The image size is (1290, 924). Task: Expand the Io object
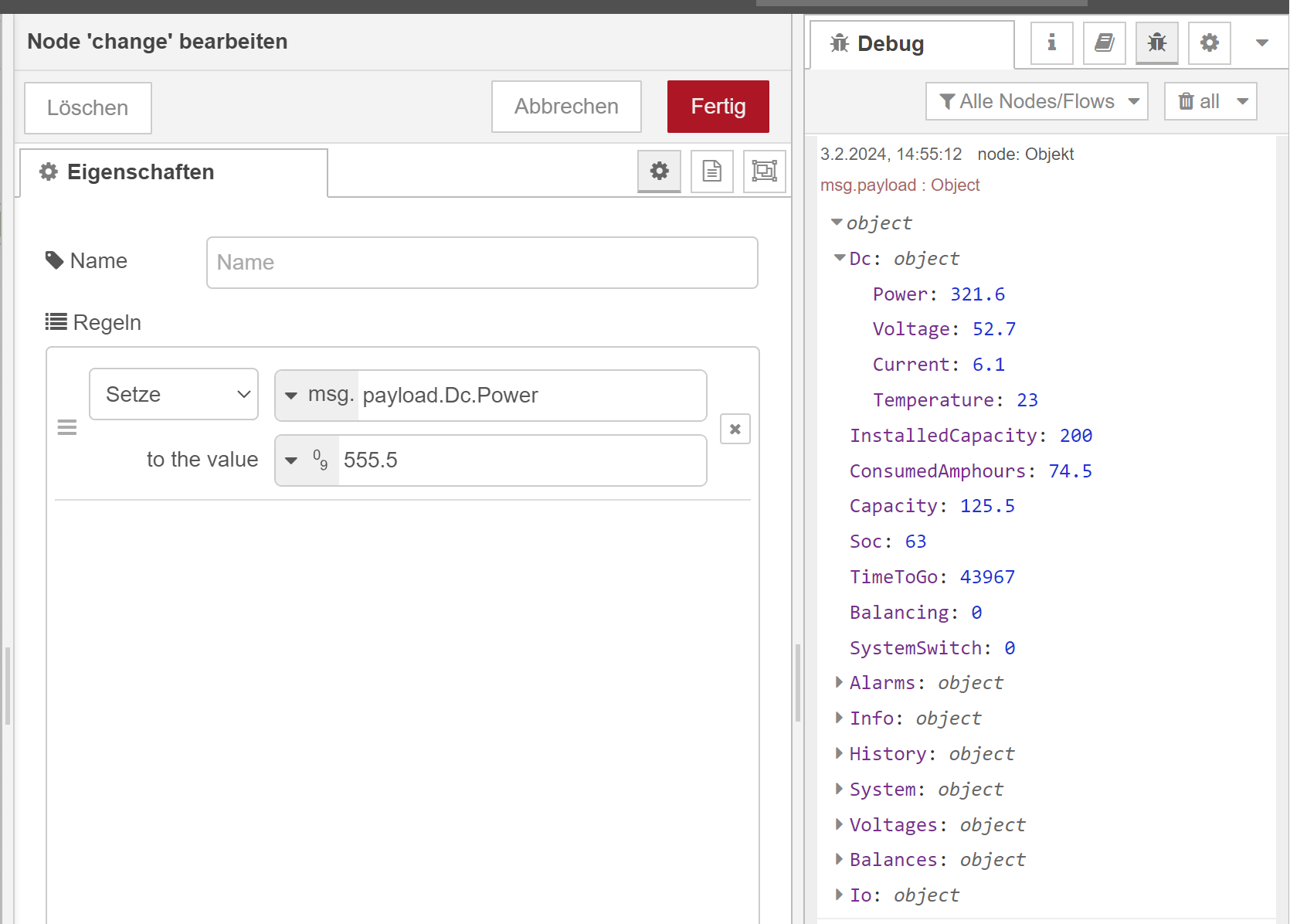tap(839, 895)
